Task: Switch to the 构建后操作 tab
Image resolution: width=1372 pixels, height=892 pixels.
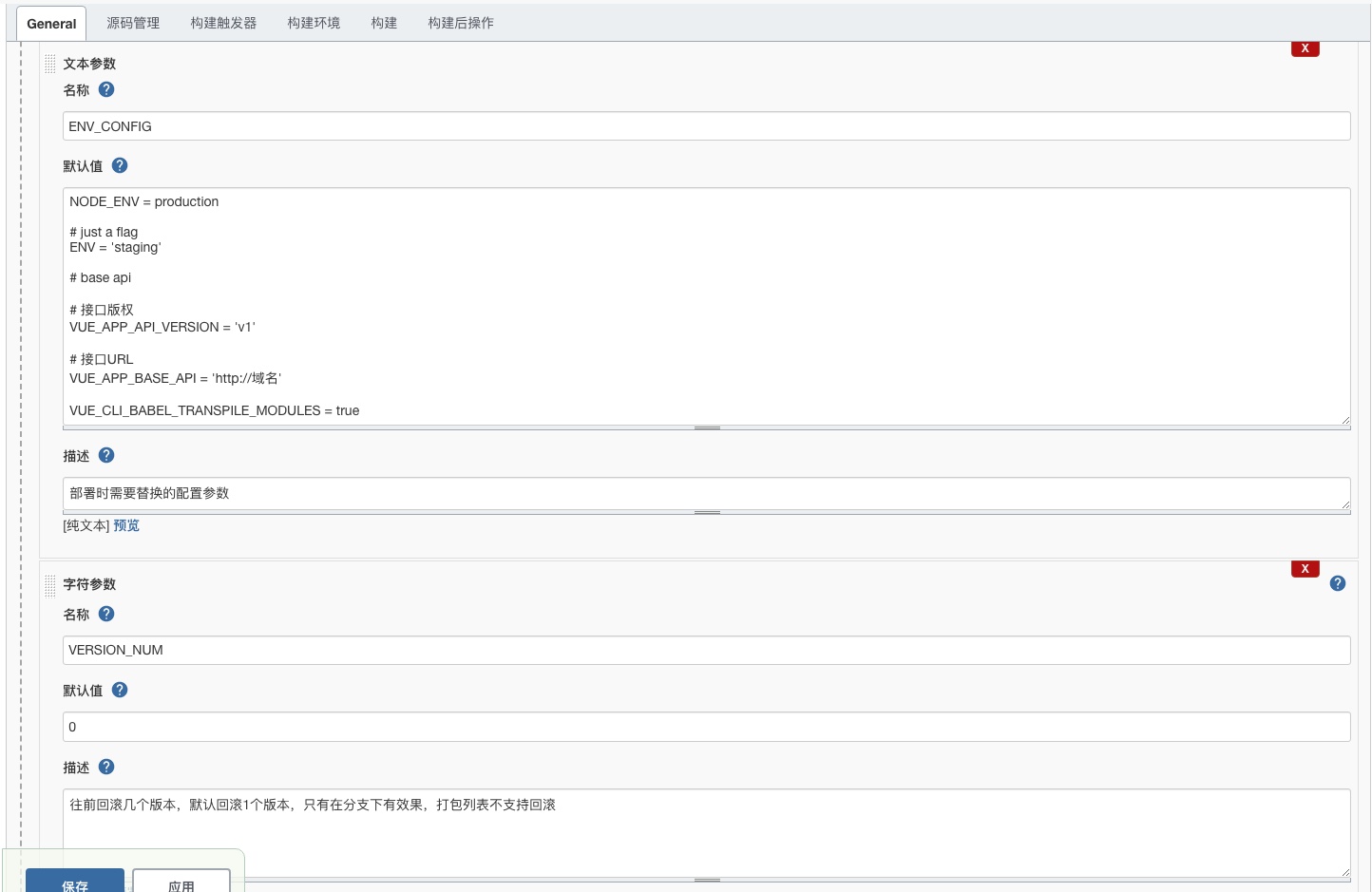Action: point(461,23)
